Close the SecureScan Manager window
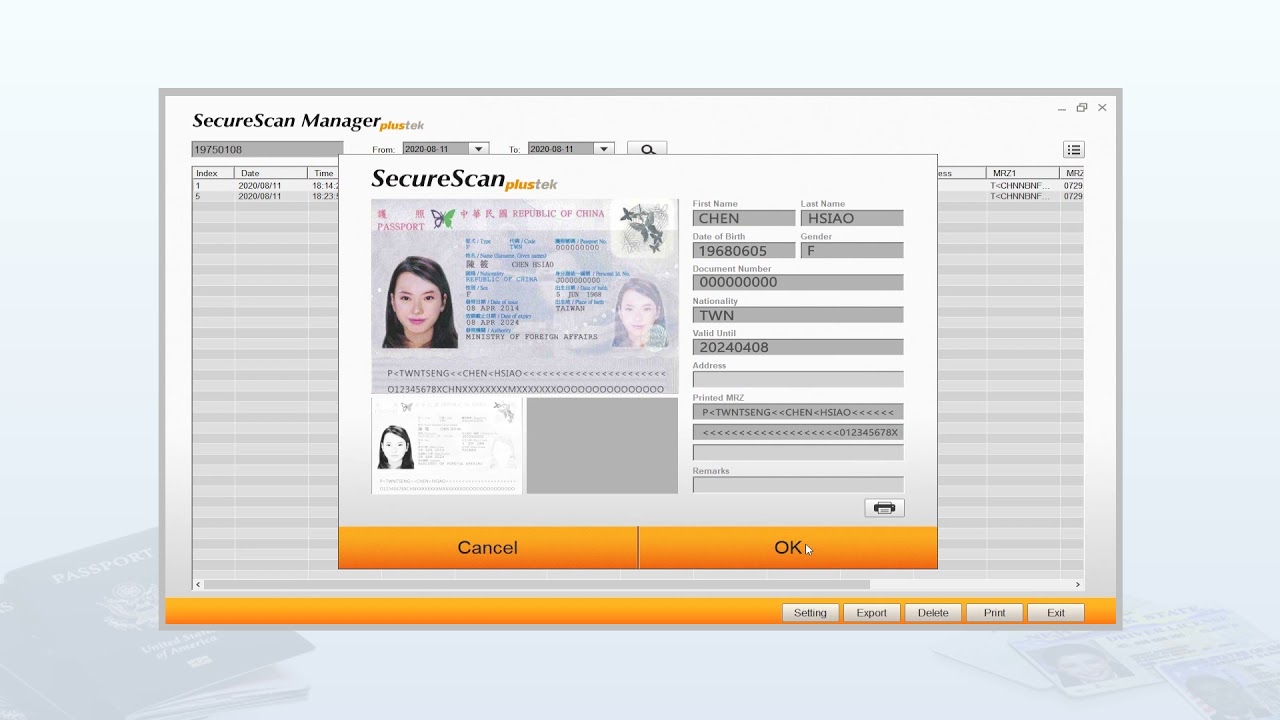 (1102, 108)
